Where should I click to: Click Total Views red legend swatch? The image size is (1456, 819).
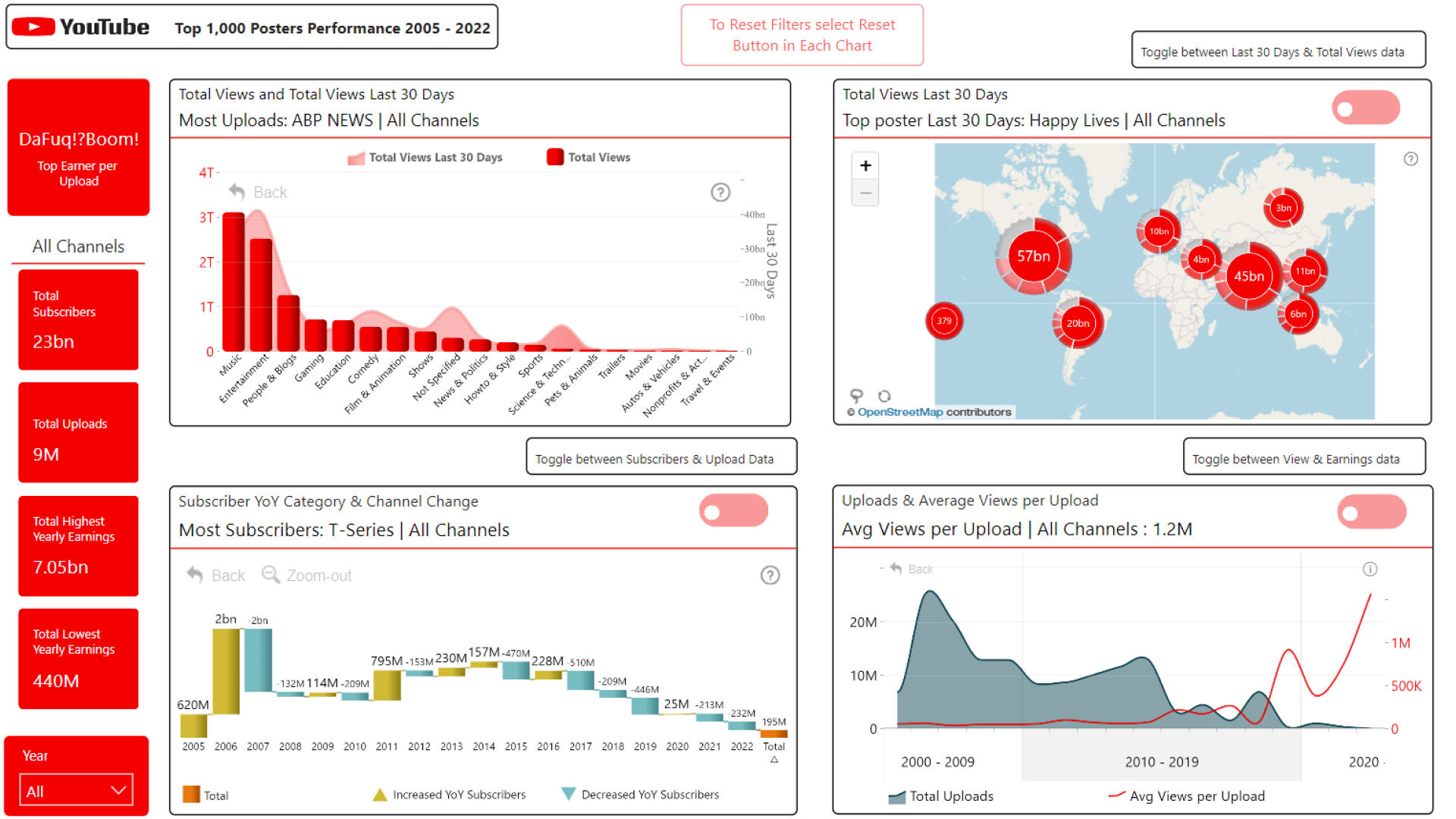point(555,157)
